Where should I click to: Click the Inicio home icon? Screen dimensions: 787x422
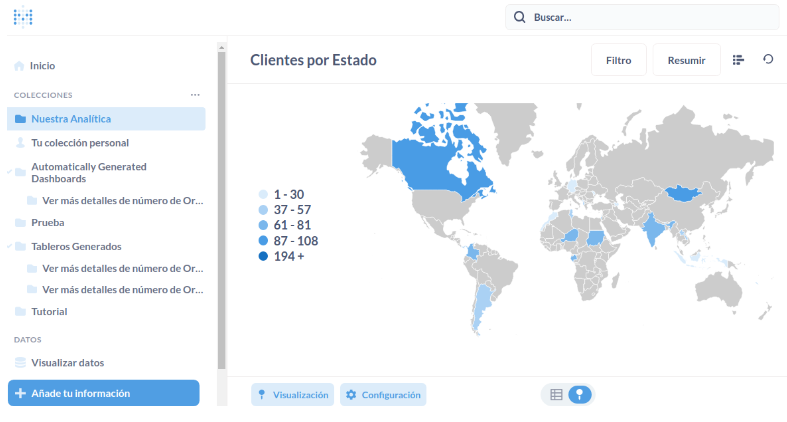pos(19,66)
